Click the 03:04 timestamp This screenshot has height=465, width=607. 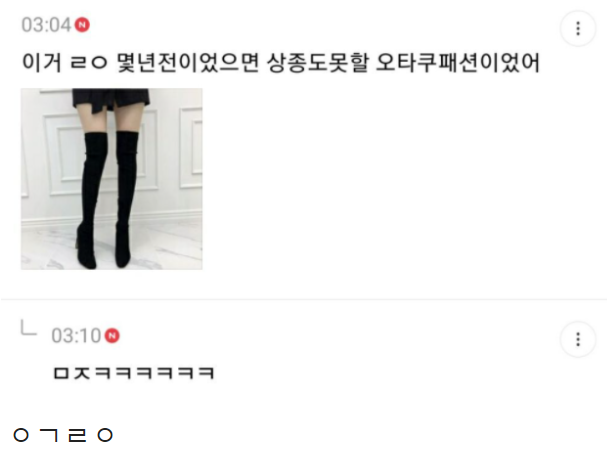46,25
